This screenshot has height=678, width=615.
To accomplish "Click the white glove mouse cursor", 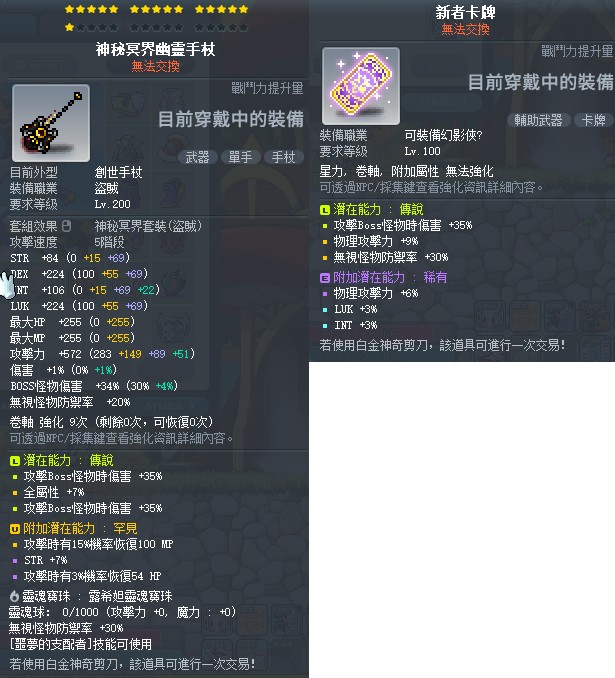I will click(x=7, y=286).
